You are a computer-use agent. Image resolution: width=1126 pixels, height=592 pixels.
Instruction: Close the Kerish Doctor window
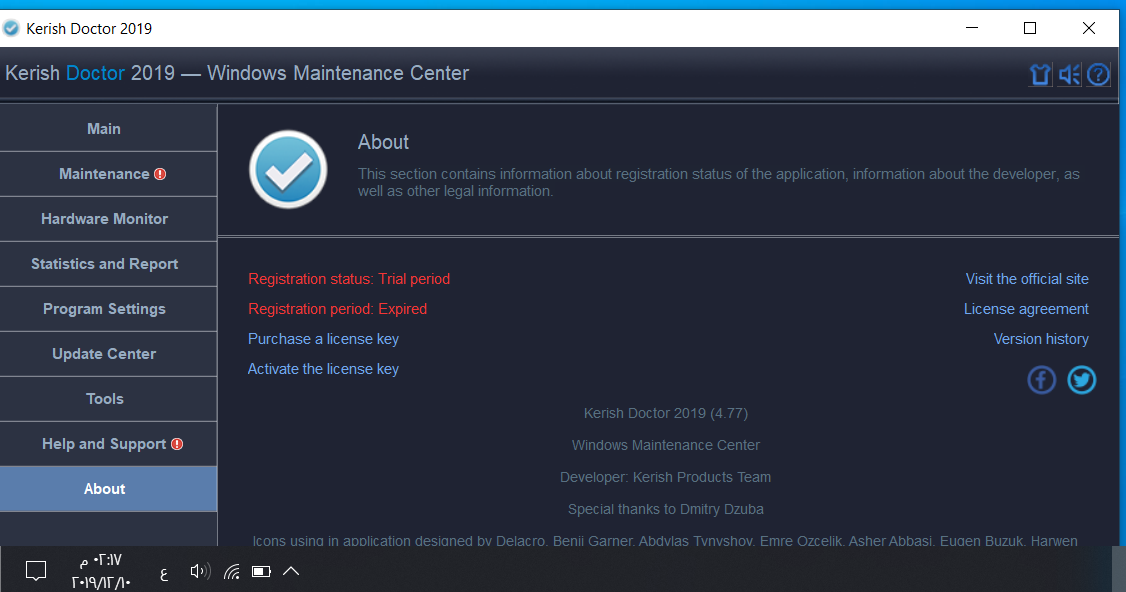coord(1089,28)
